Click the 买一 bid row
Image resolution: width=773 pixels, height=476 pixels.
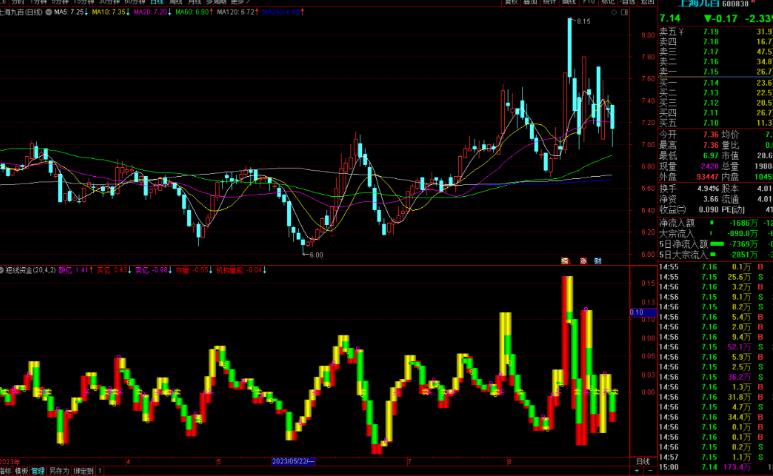[x=716, y=83]
